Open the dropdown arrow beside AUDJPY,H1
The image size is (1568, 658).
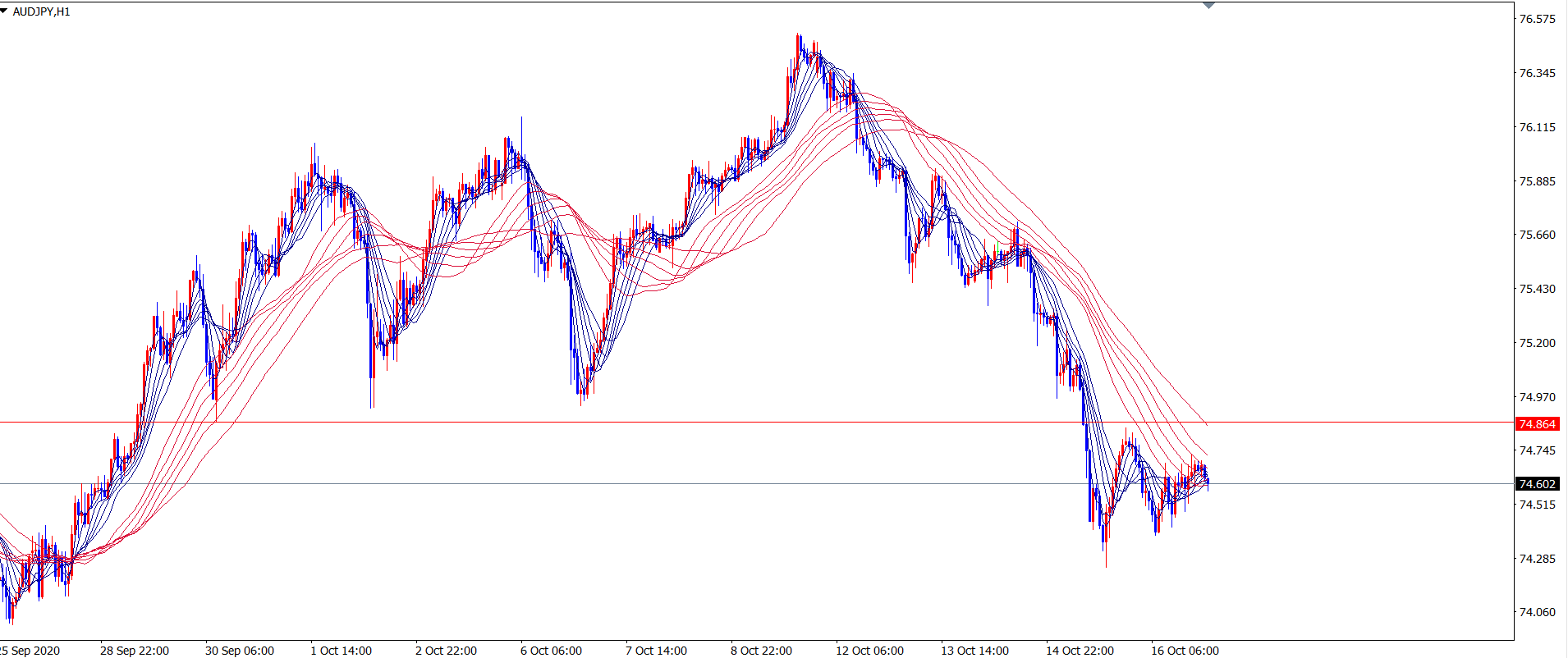[4, 11]
